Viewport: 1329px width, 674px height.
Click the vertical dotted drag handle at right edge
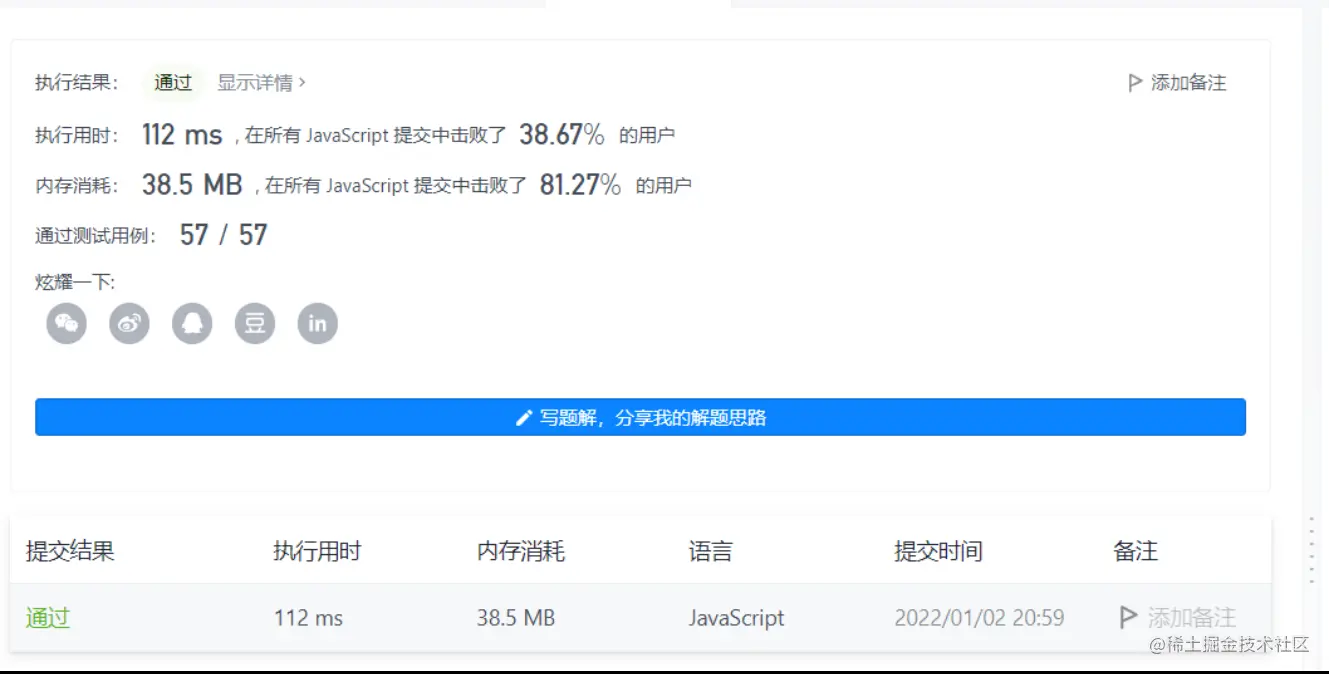coord(1311,549)
